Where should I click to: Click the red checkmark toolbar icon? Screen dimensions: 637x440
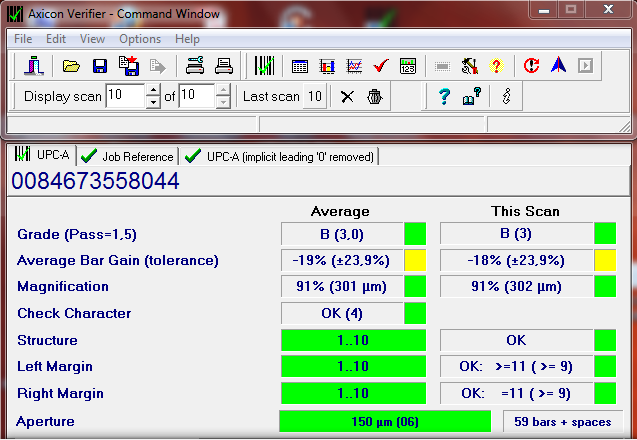[381, 66]
